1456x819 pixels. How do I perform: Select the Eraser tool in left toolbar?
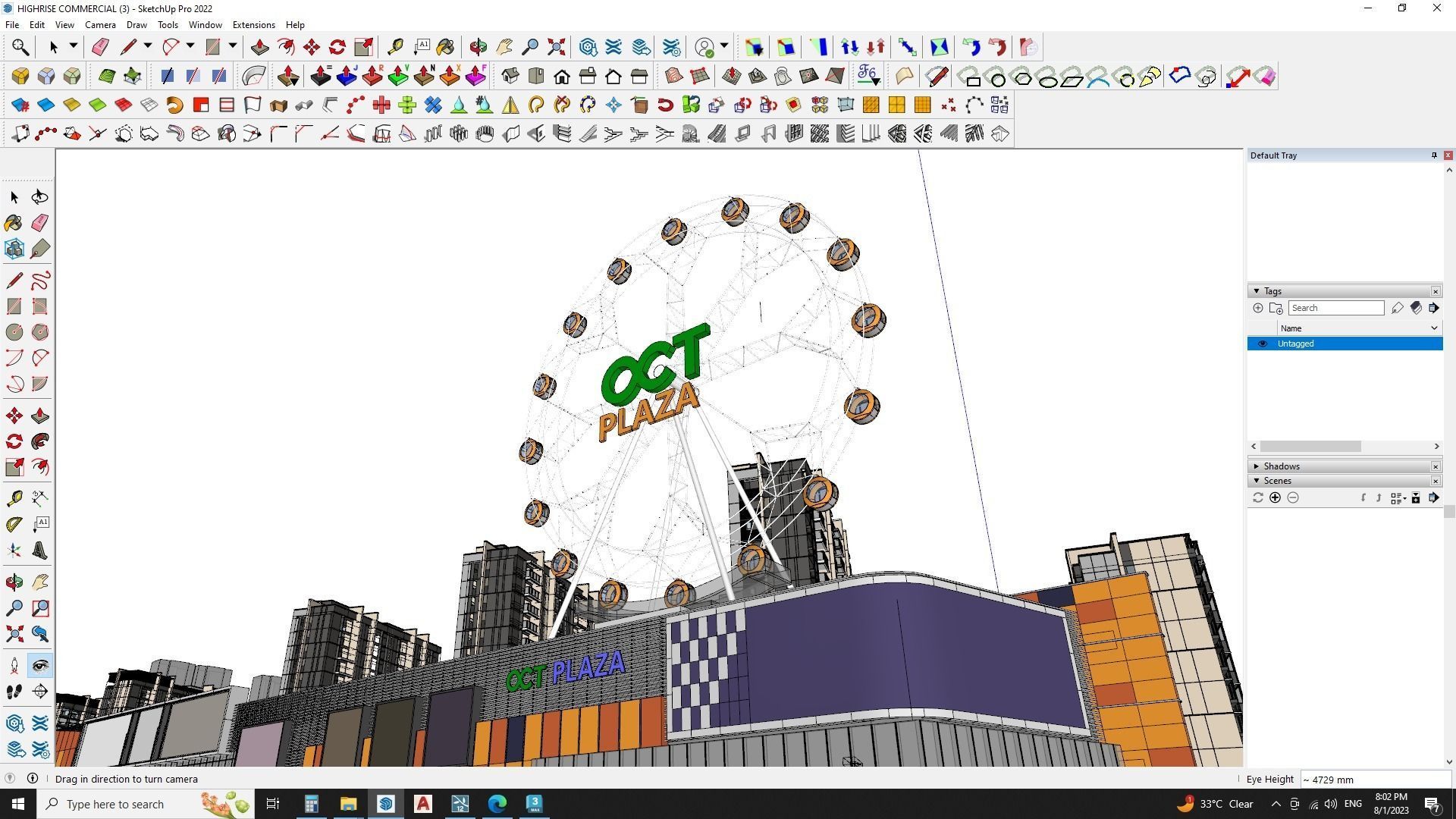click(40, 223)
